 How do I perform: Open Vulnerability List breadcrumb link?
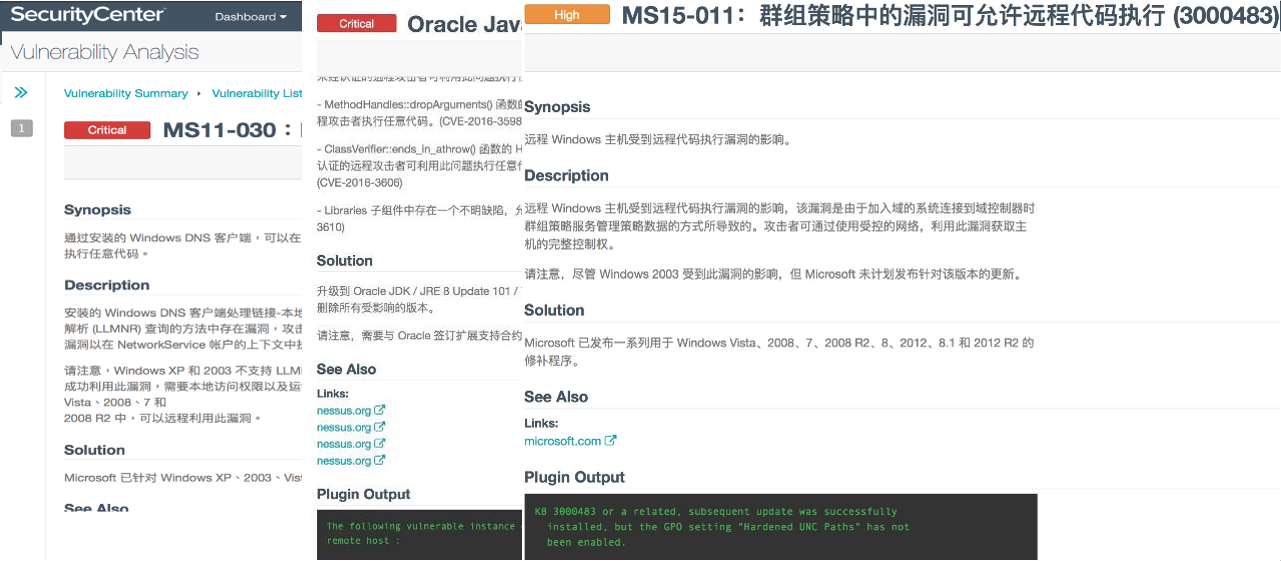click(257, 93)
